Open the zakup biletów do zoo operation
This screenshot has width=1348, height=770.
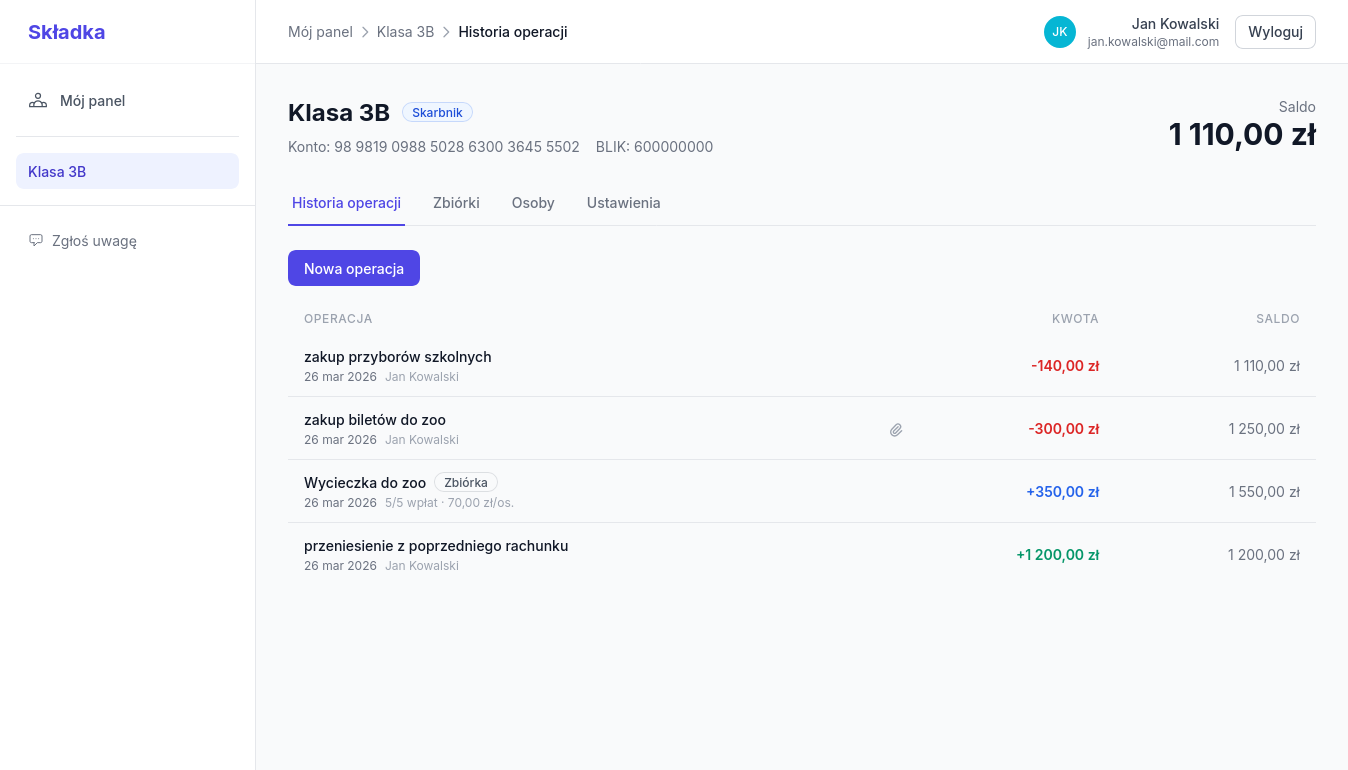374,420
